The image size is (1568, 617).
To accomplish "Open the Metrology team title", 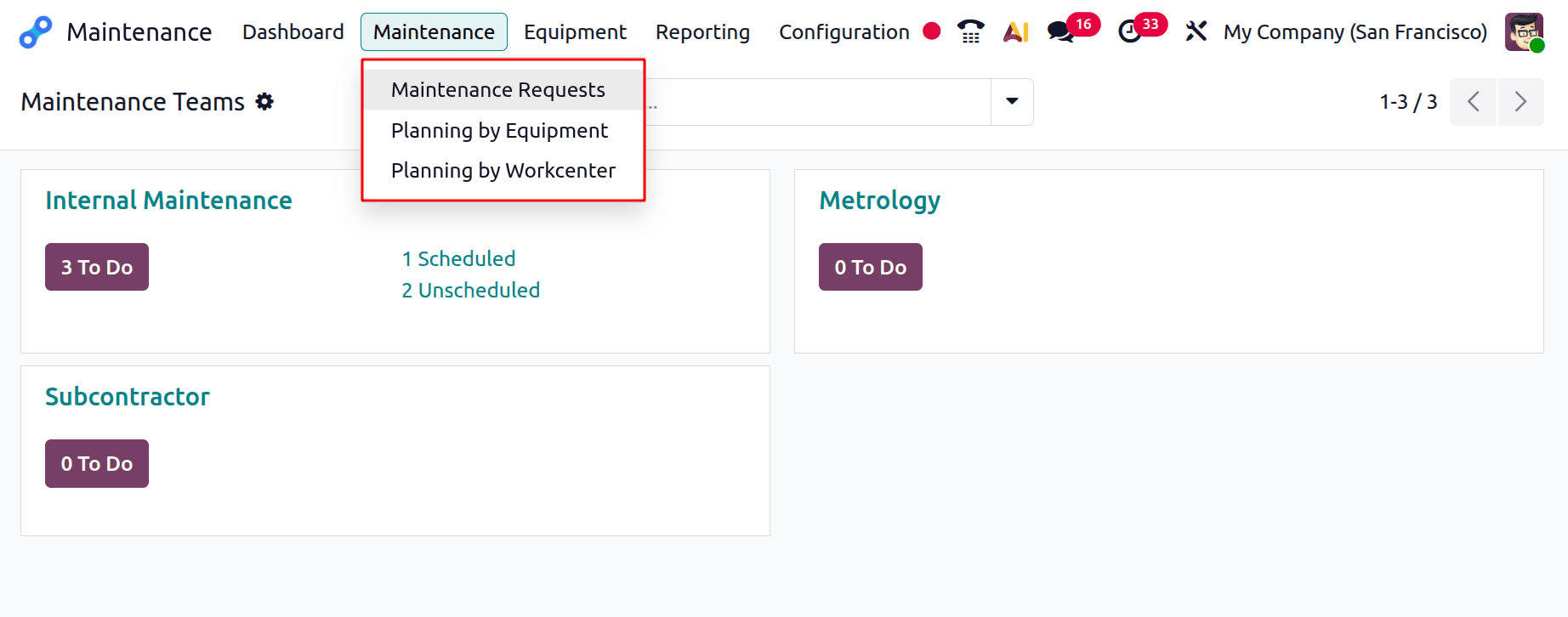I will tap(879, 201).
